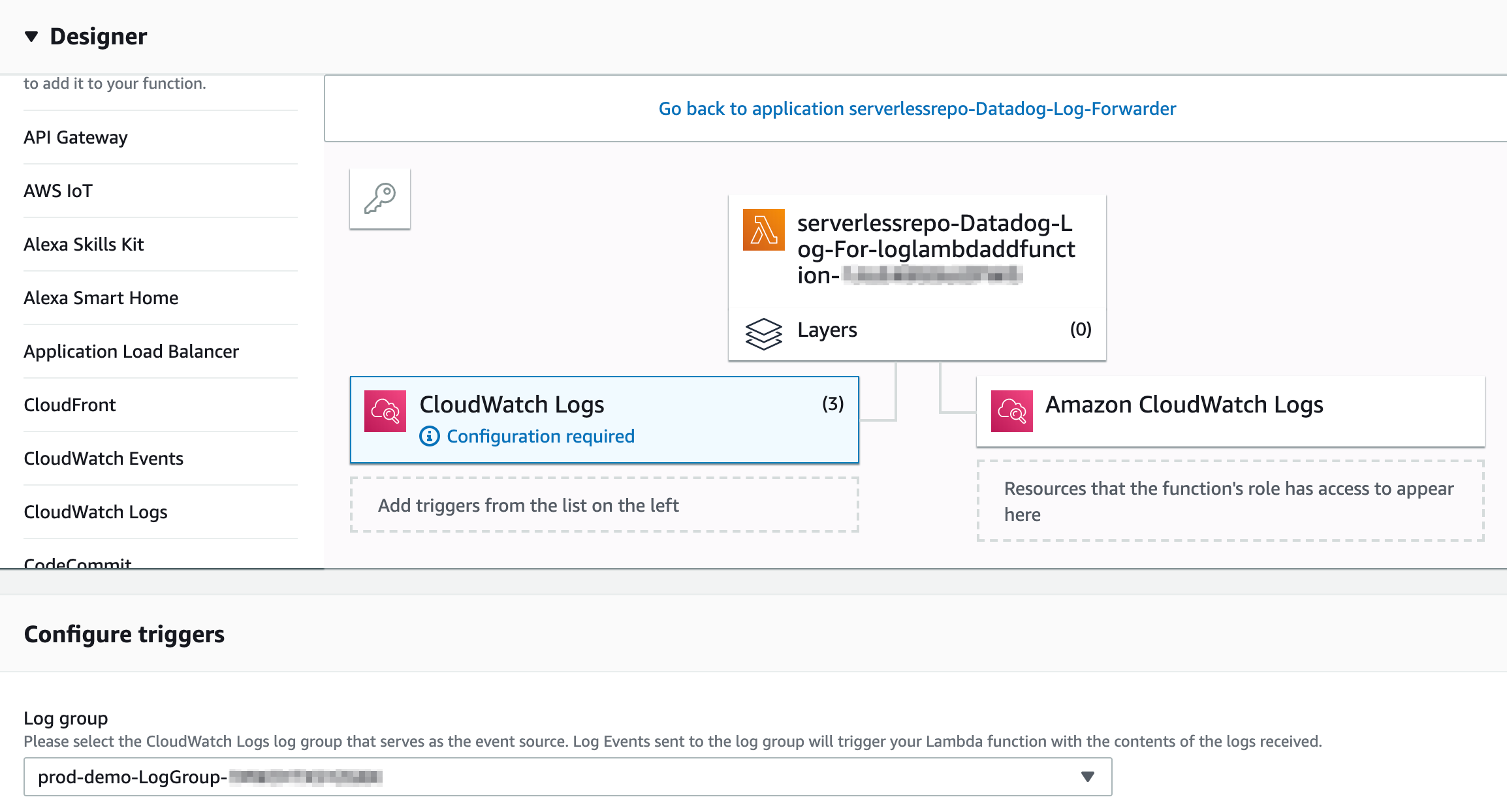Click the (3) trigger count

click(833, 403)
